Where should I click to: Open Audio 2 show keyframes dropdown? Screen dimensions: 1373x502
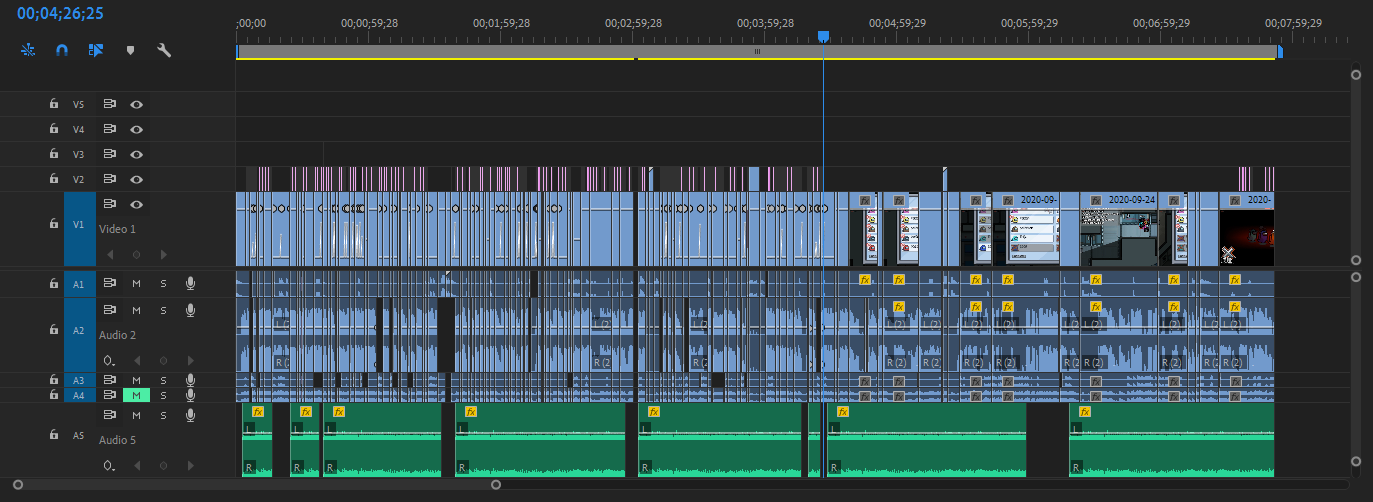coord(108,360)
